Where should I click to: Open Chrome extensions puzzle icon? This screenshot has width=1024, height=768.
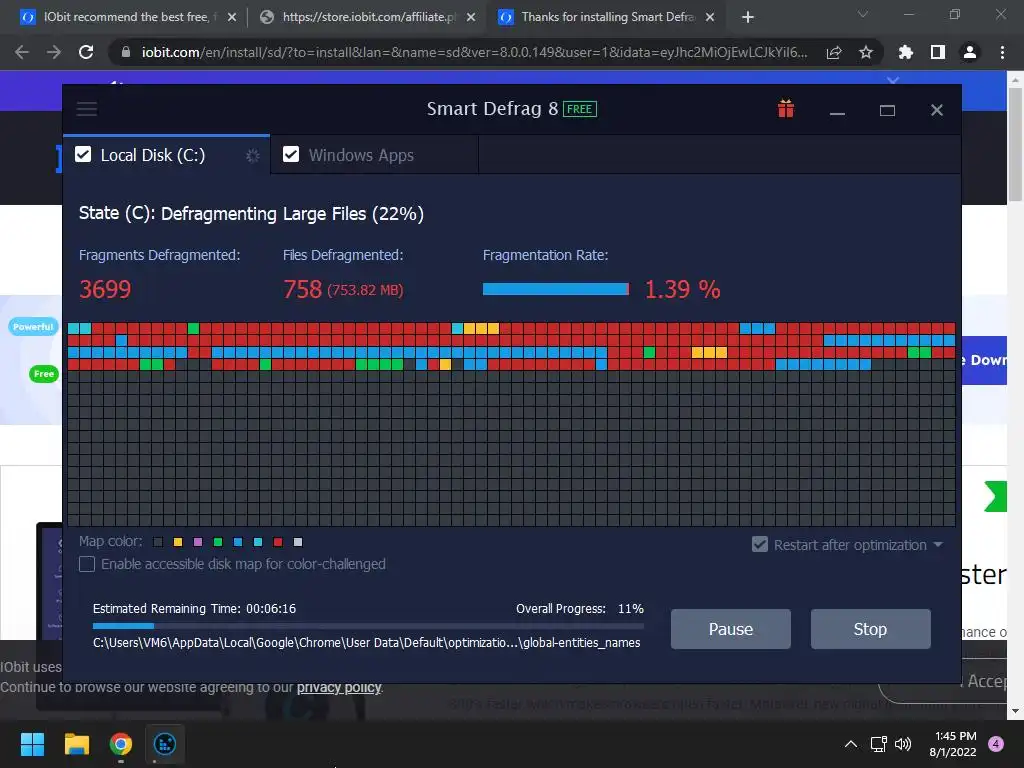pyautogui.click(x=905, y=52)
